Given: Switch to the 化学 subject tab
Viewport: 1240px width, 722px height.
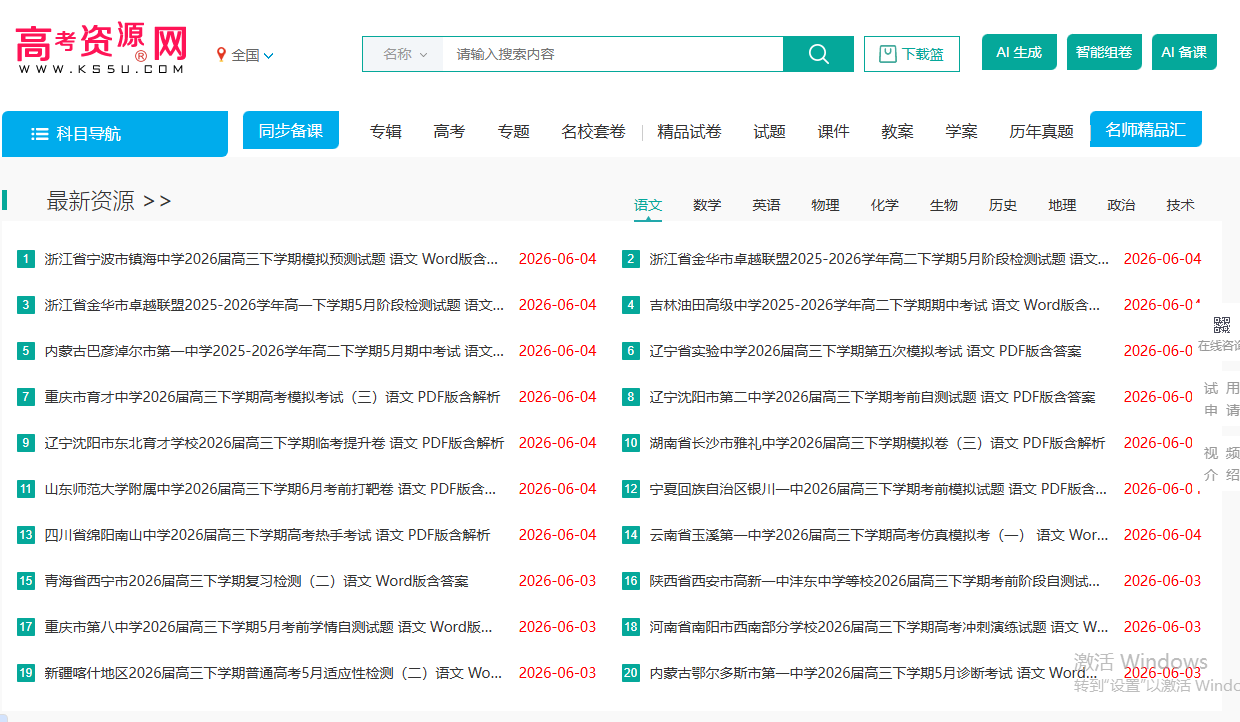Looking at the screenshot, I should [x=884, y=205].
